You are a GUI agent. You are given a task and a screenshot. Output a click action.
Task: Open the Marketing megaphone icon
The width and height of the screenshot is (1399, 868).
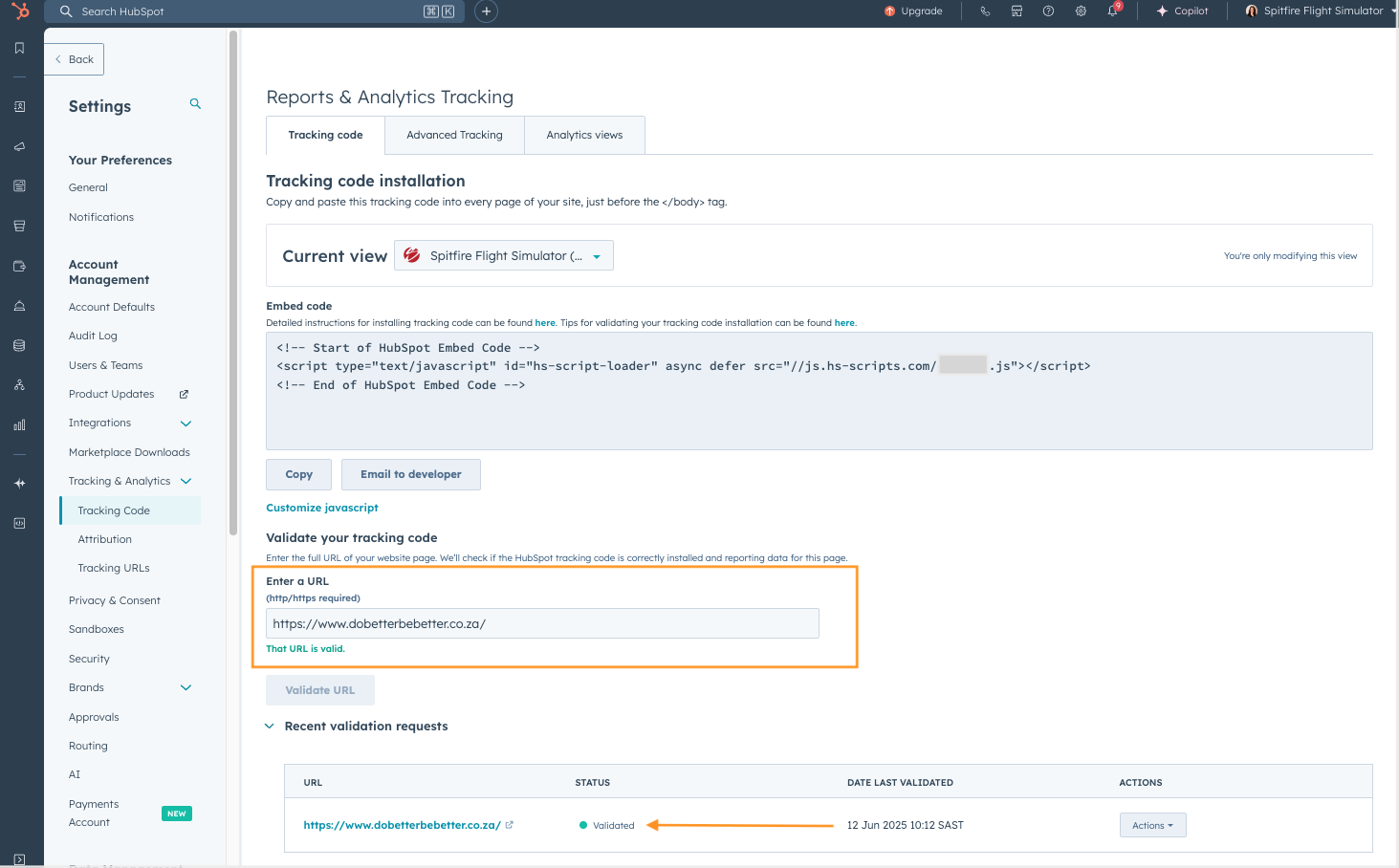tap(19, 147)
